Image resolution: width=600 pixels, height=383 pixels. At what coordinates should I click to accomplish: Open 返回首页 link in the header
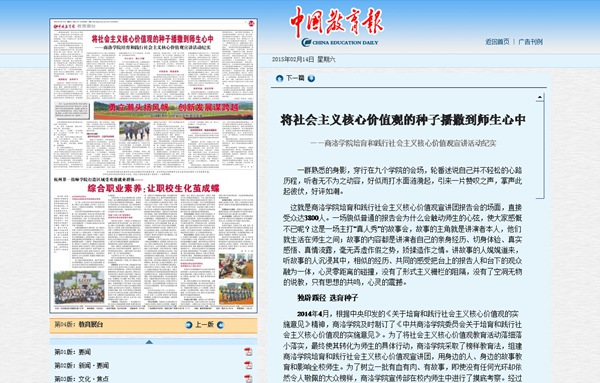tap(497, 42)
